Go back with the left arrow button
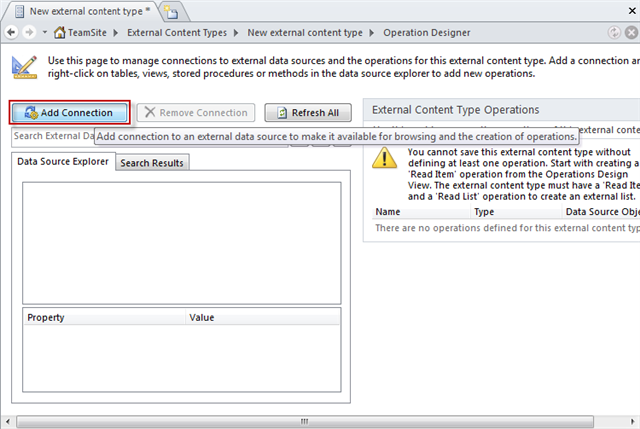Viewport: 640px width, 429px height. point(11,32)
